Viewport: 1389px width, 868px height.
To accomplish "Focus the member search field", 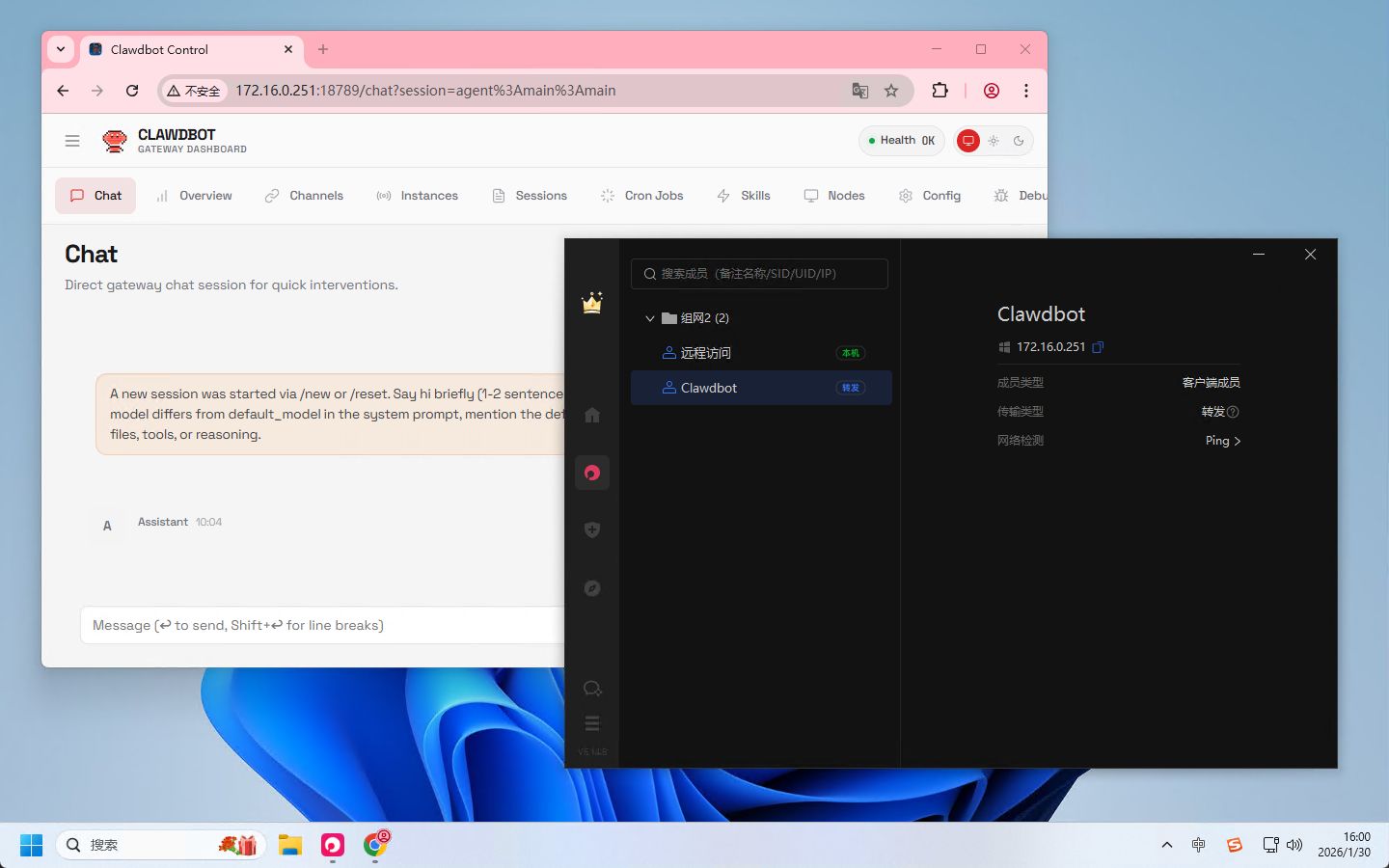I will click(x=759, y=274).
